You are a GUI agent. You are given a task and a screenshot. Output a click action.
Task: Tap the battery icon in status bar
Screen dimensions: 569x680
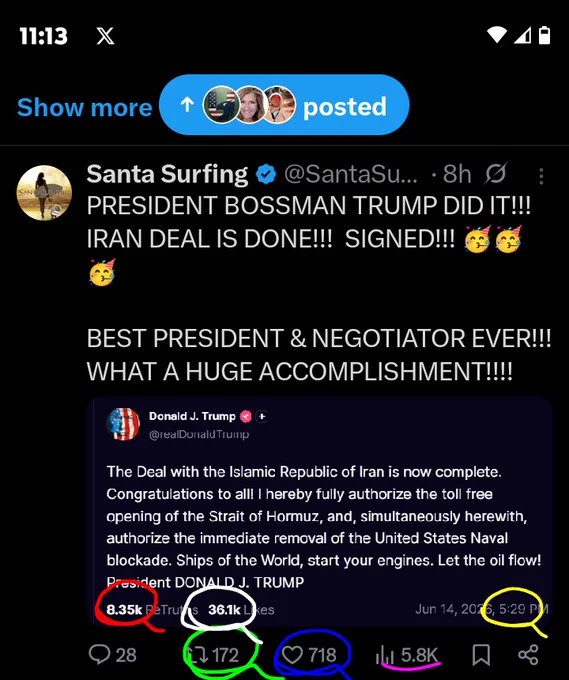(x=545, y=35)
